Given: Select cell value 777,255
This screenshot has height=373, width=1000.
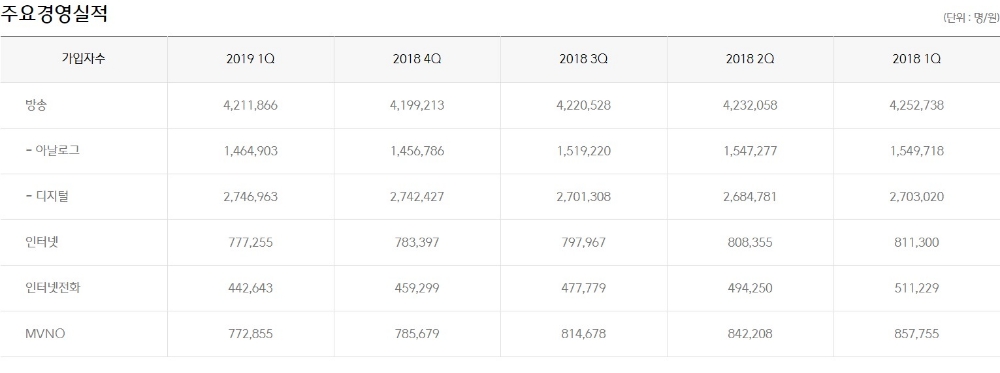Looking at the screenshot, I should (251, 242).
